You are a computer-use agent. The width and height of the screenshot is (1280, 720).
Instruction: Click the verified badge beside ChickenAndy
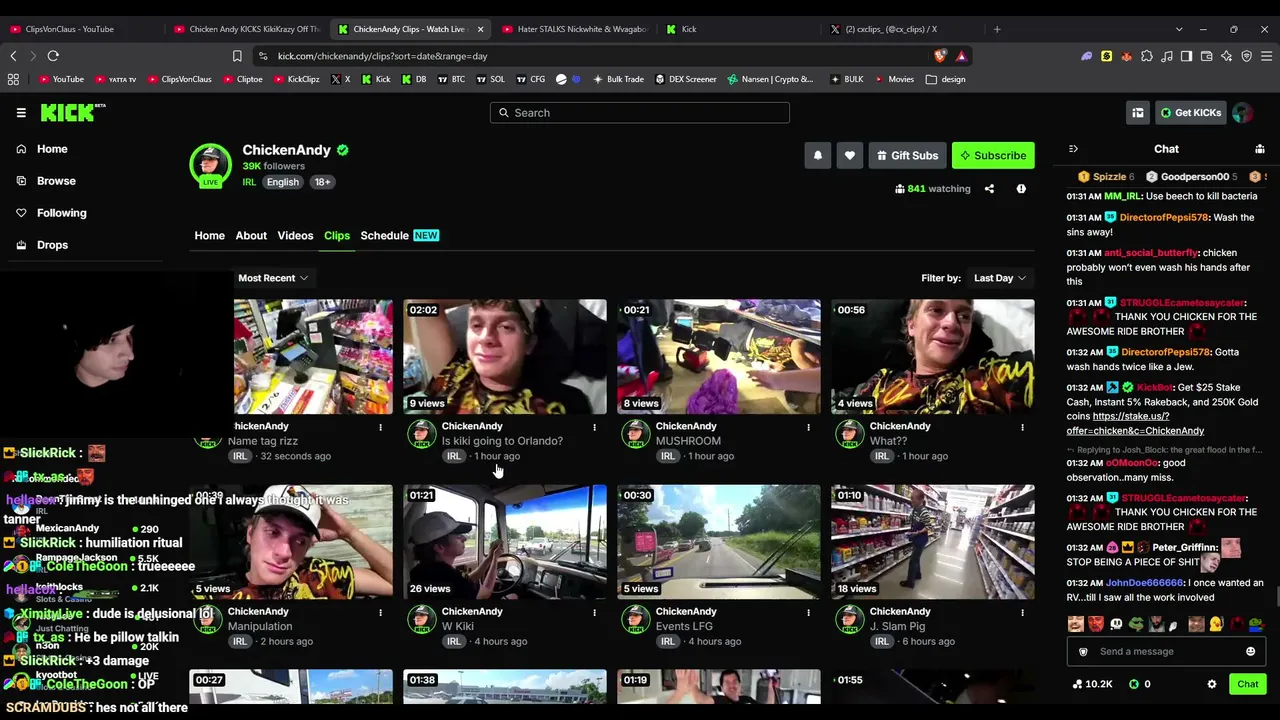[343, 150]
